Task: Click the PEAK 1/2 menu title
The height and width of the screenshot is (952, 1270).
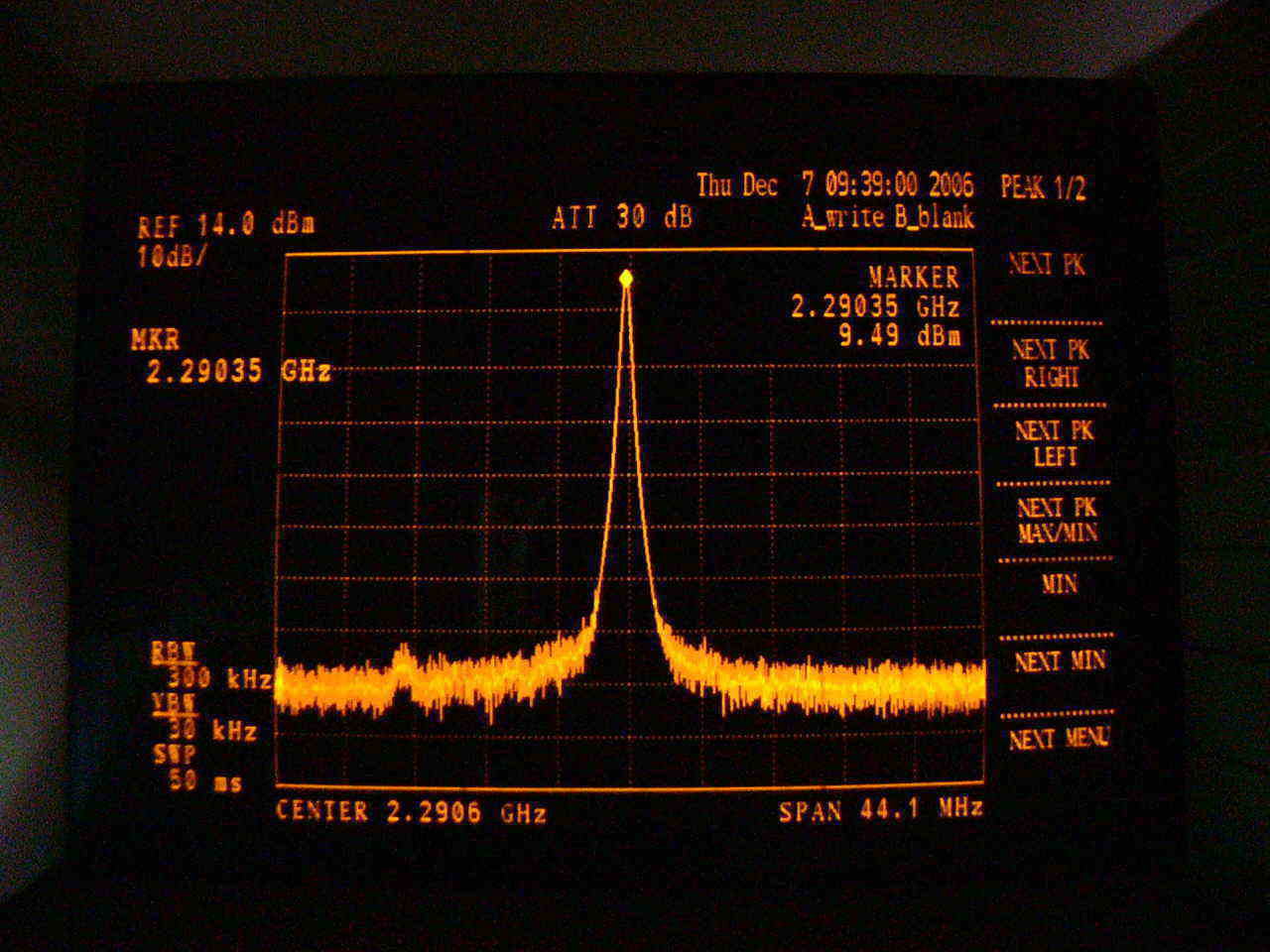Action: 1043,187
